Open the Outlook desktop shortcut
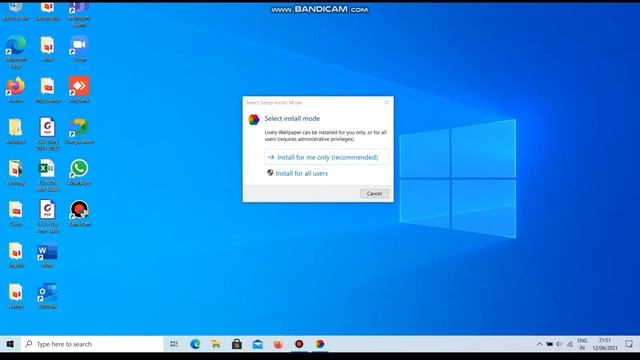The image size is (640, 360). click(x=47, y=296)
